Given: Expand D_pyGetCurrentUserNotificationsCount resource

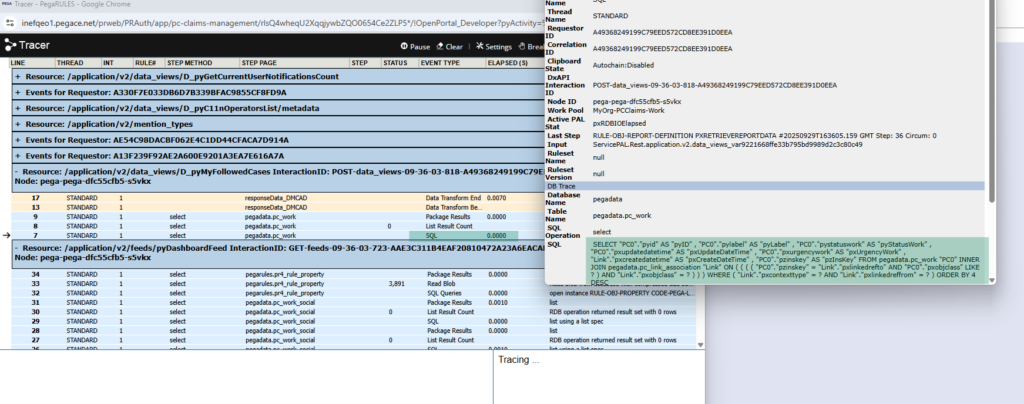Looking at the screenshot, I should pyautogui.click(x=18, y=76).
